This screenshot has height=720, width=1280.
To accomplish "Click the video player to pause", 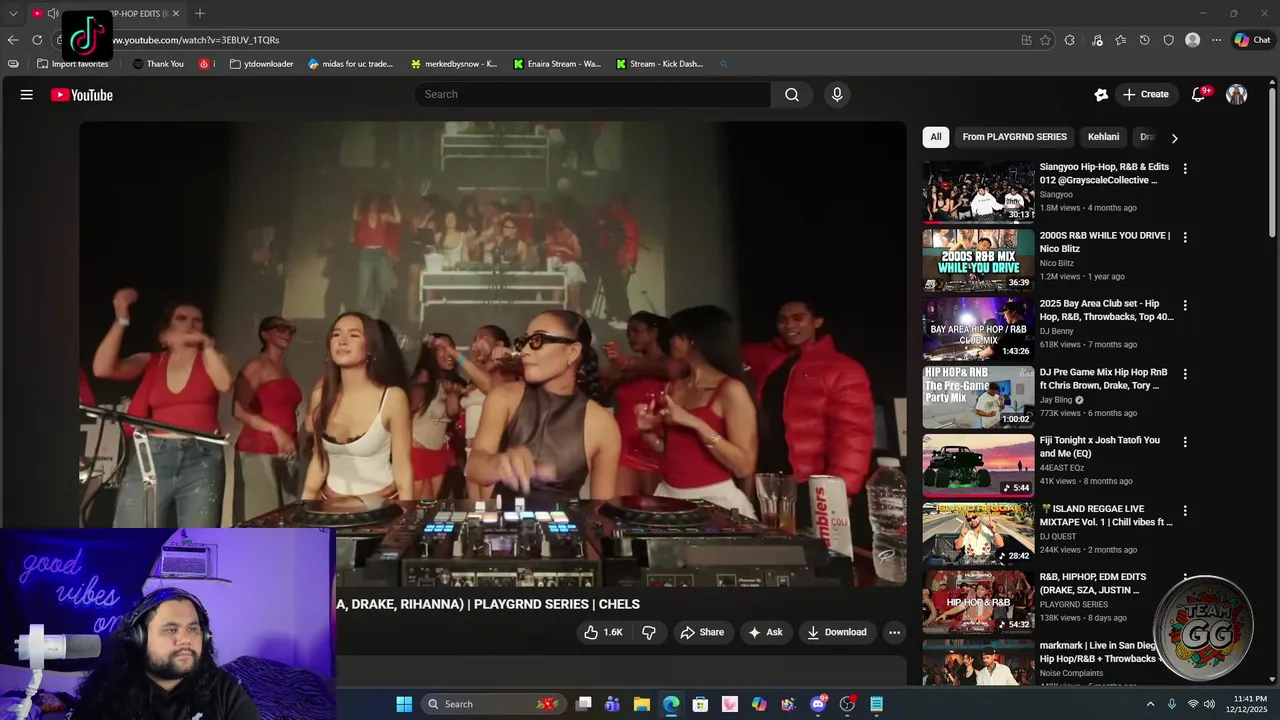I will pos(493,353).
